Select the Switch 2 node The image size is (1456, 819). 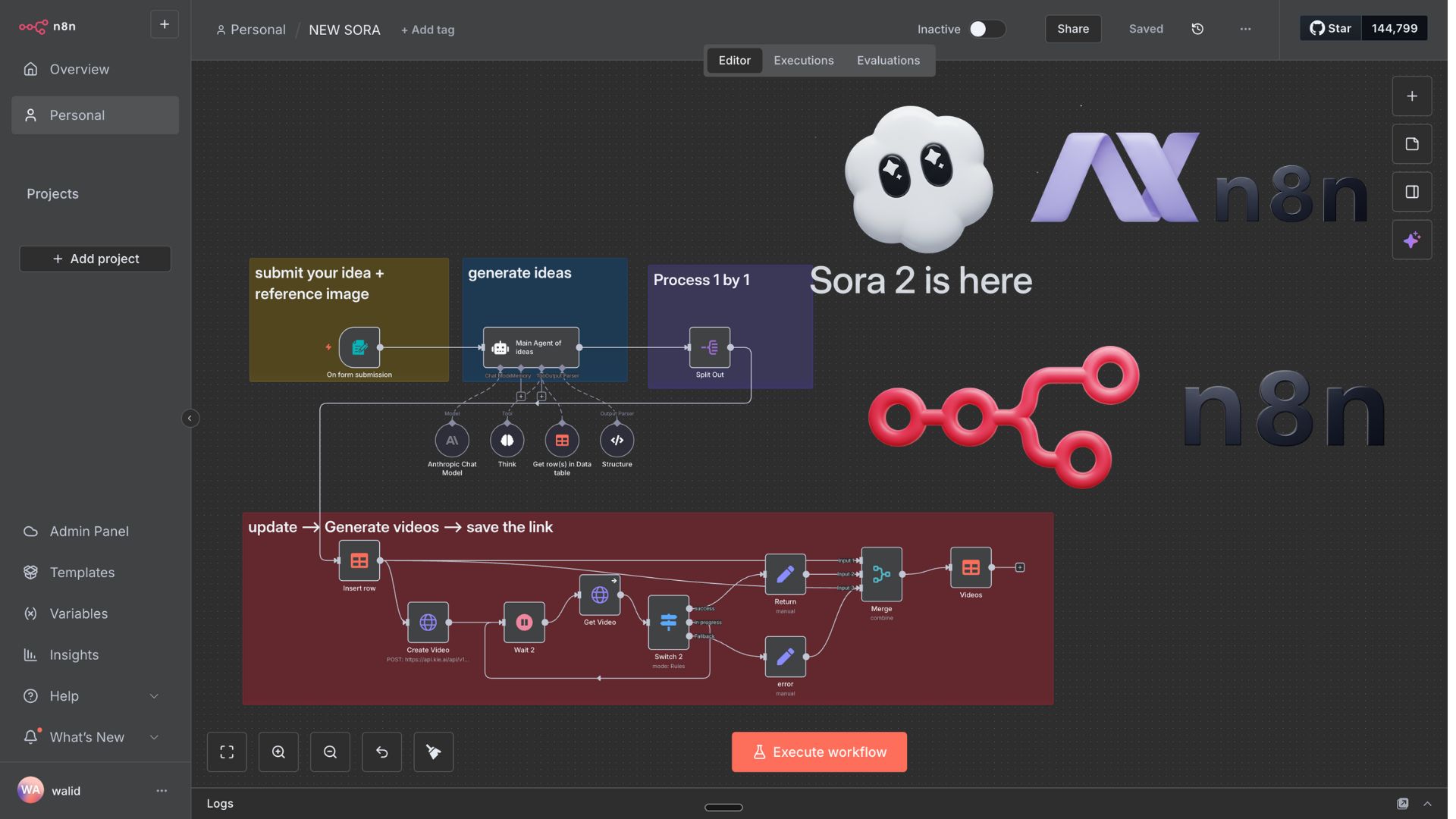(668, 623)
